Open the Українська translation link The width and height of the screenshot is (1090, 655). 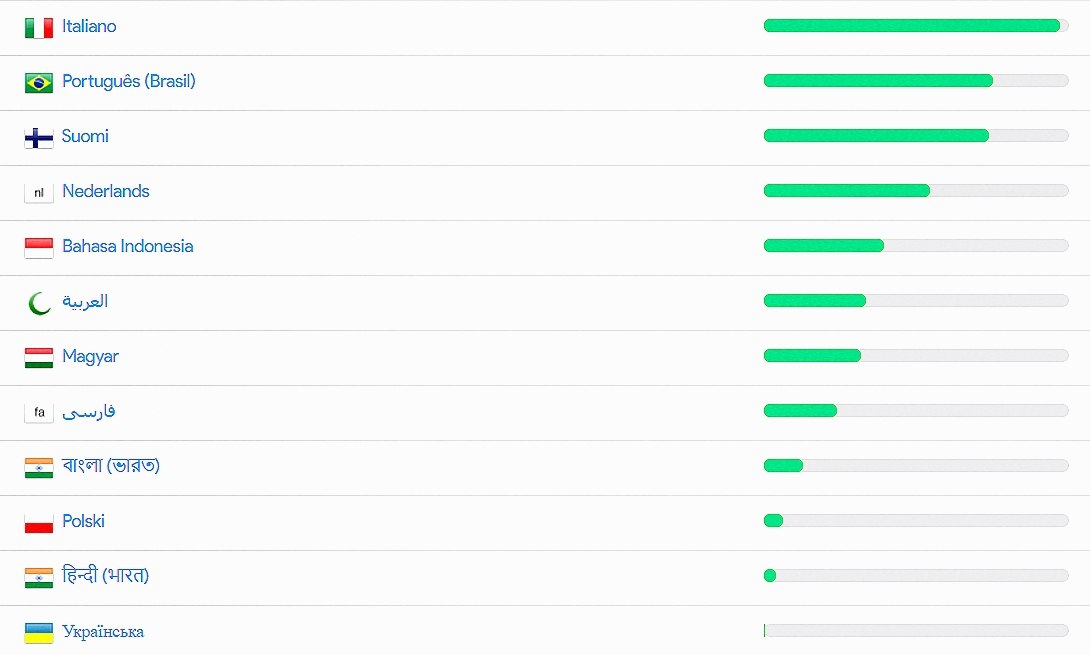coord(103,631)
